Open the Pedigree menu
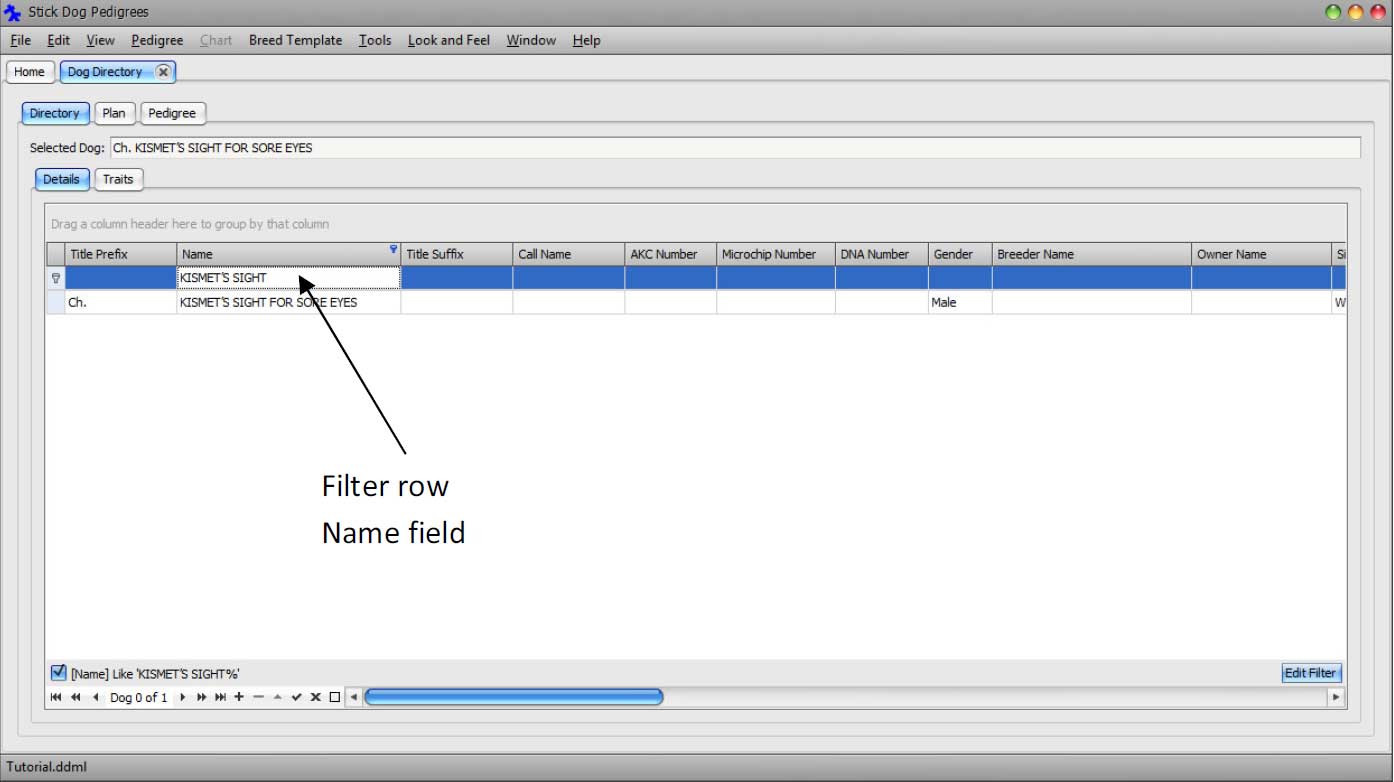Screen dimensions: 1394x782 click(x=157, y=40)
